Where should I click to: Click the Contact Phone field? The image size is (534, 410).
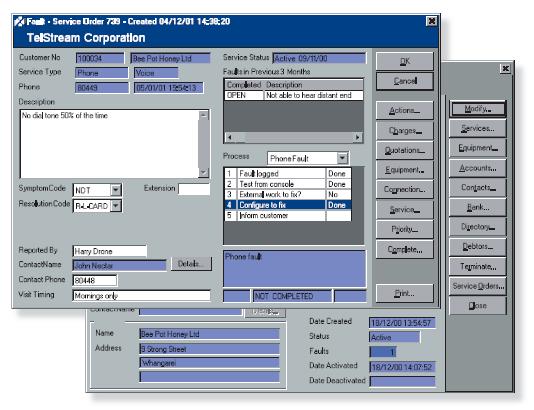click(x=95, y=281)
